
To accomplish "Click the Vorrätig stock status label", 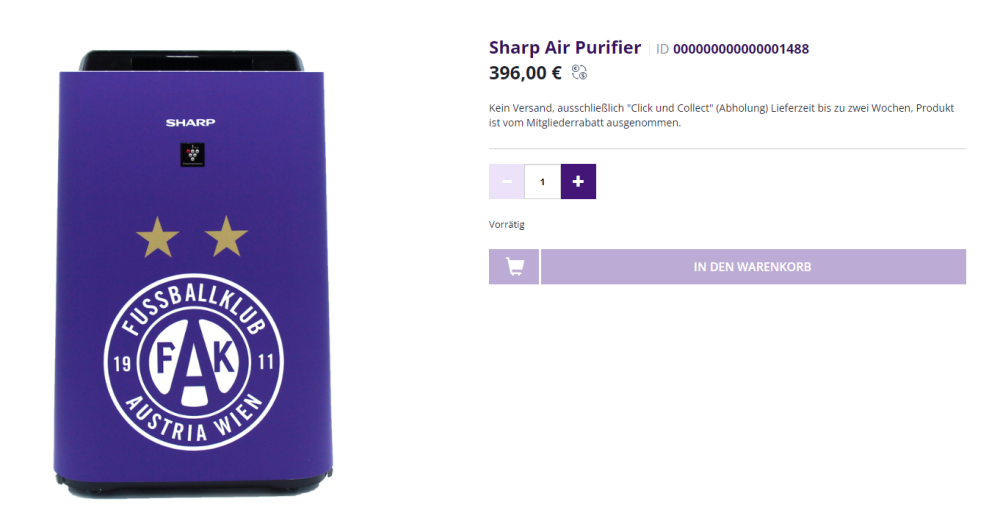I will coord(507,224).
